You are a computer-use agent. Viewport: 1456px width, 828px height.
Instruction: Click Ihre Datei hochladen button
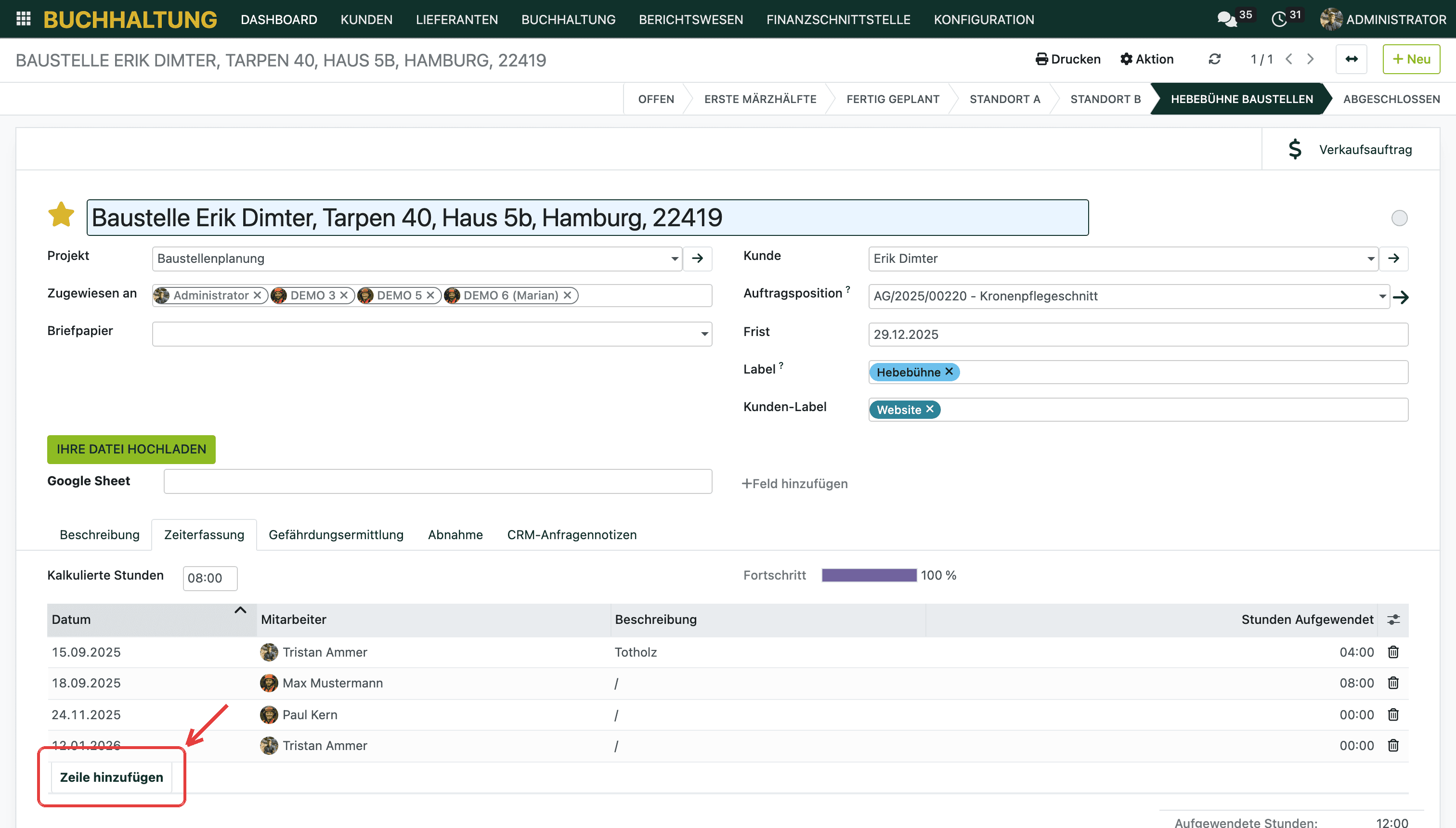131,449
